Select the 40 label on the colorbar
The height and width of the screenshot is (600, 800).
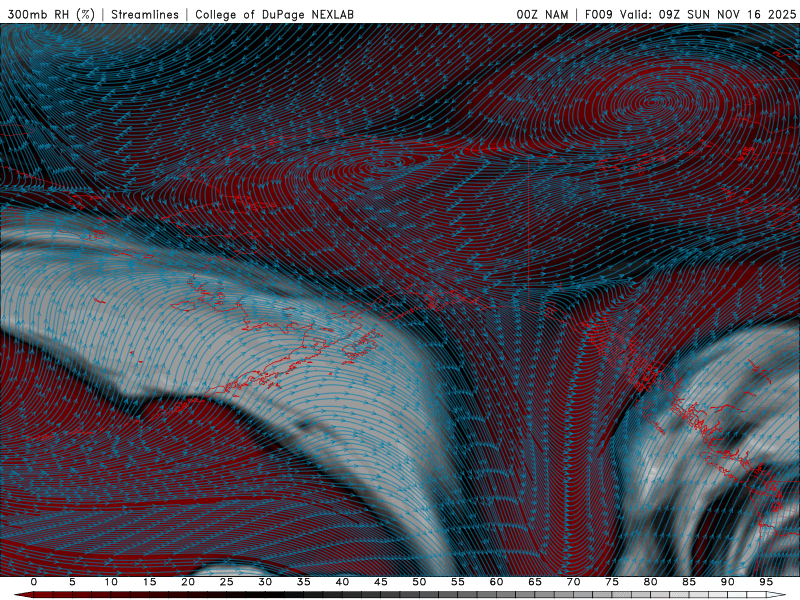342,582
